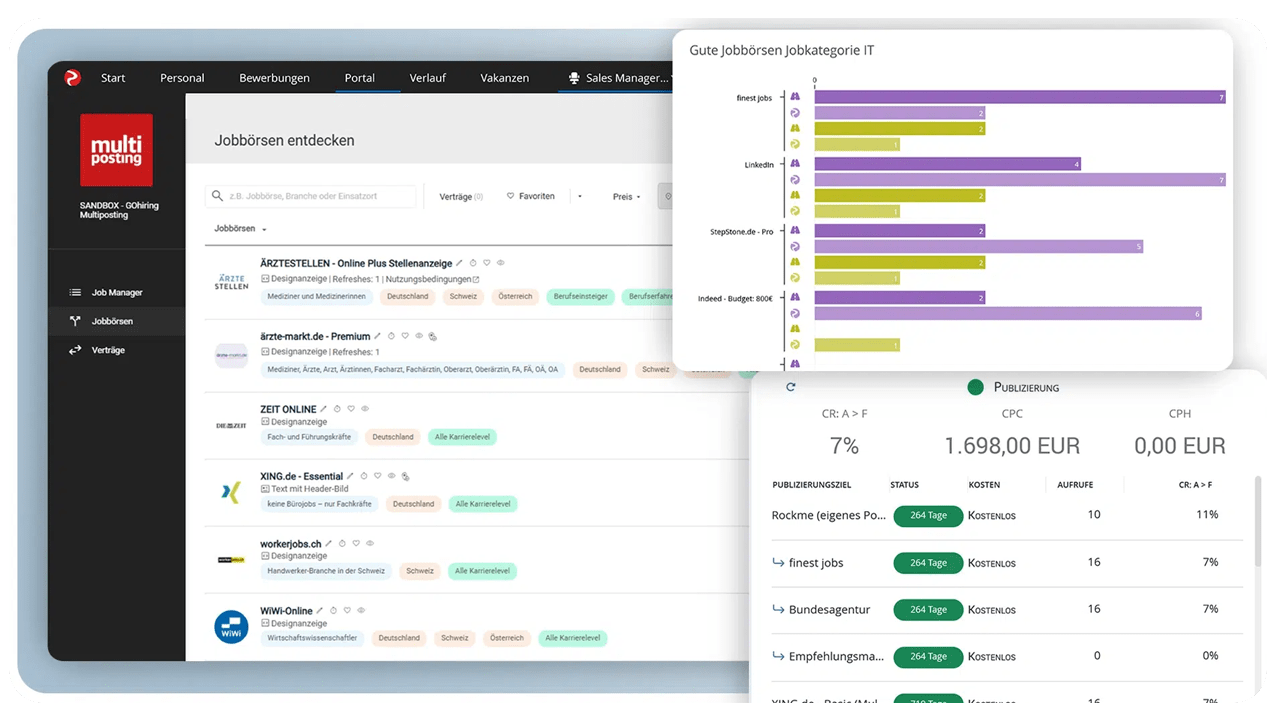
Task: Favorite ÄRZTESTELLEN with its heart icon
Action: coord(487,263)
